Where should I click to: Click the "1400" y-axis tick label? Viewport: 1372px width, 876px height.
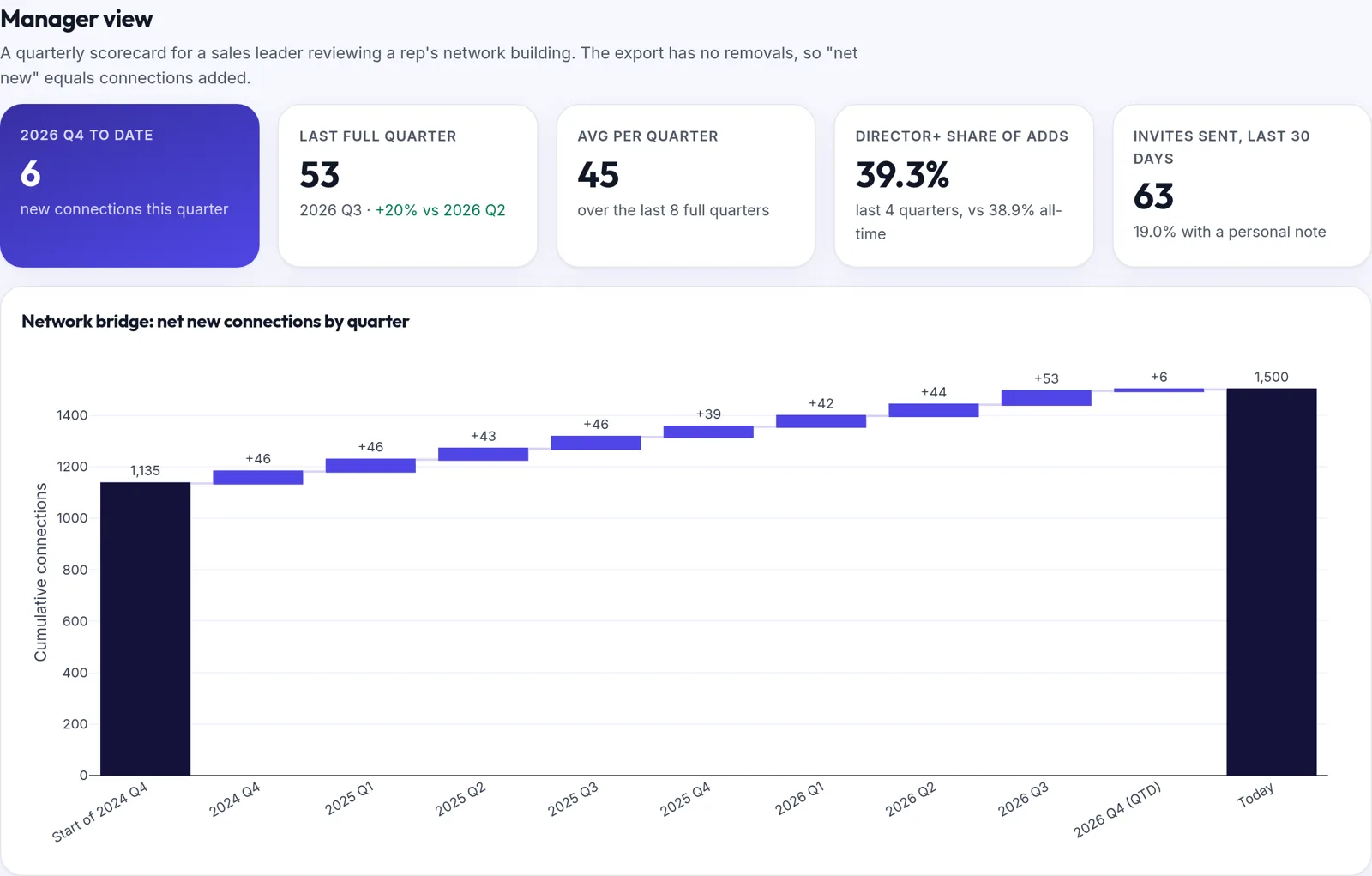point(72,415)
